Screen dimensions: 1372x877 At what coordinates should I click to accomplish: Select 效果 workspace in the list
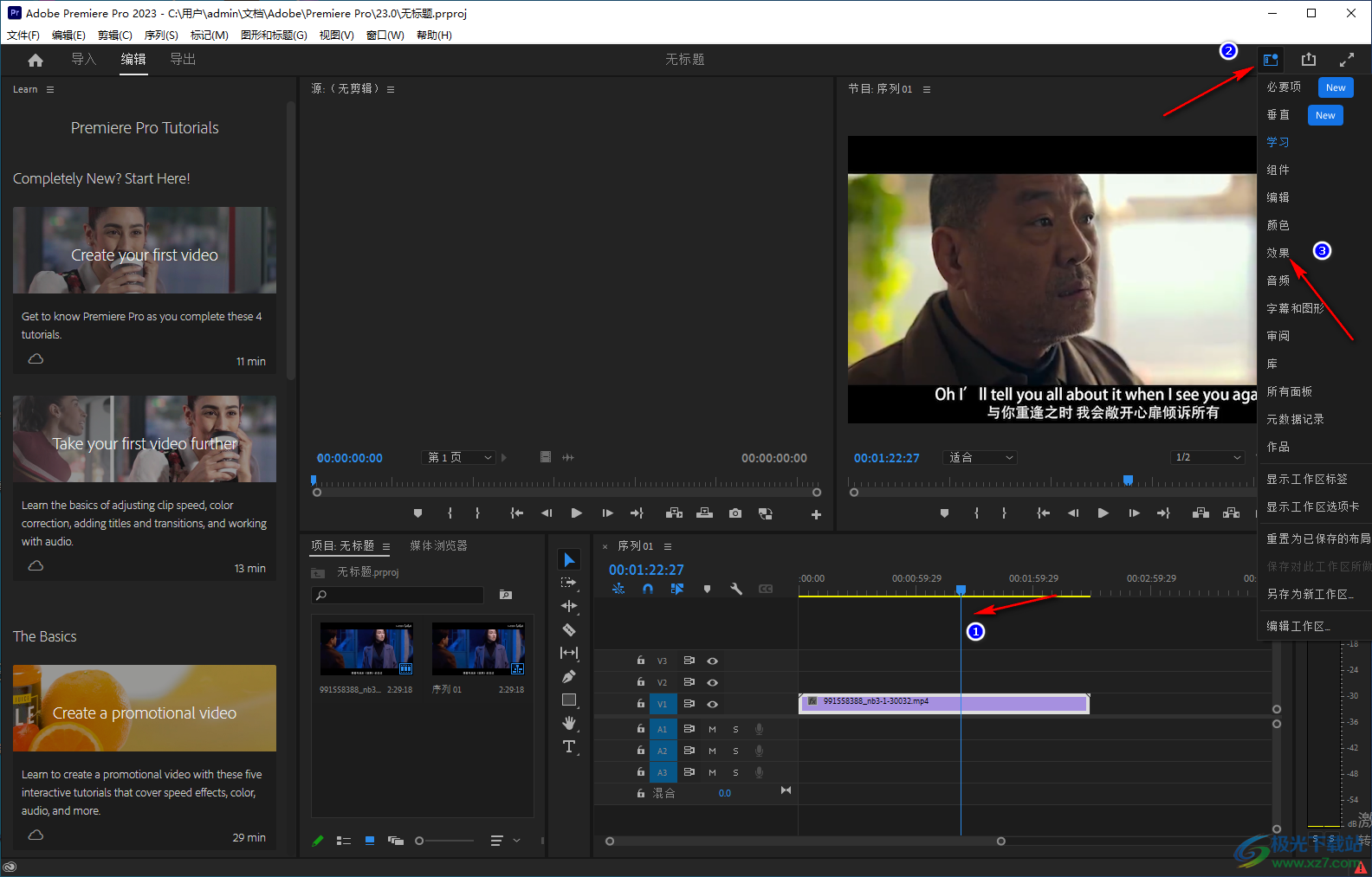(1278, 253)
